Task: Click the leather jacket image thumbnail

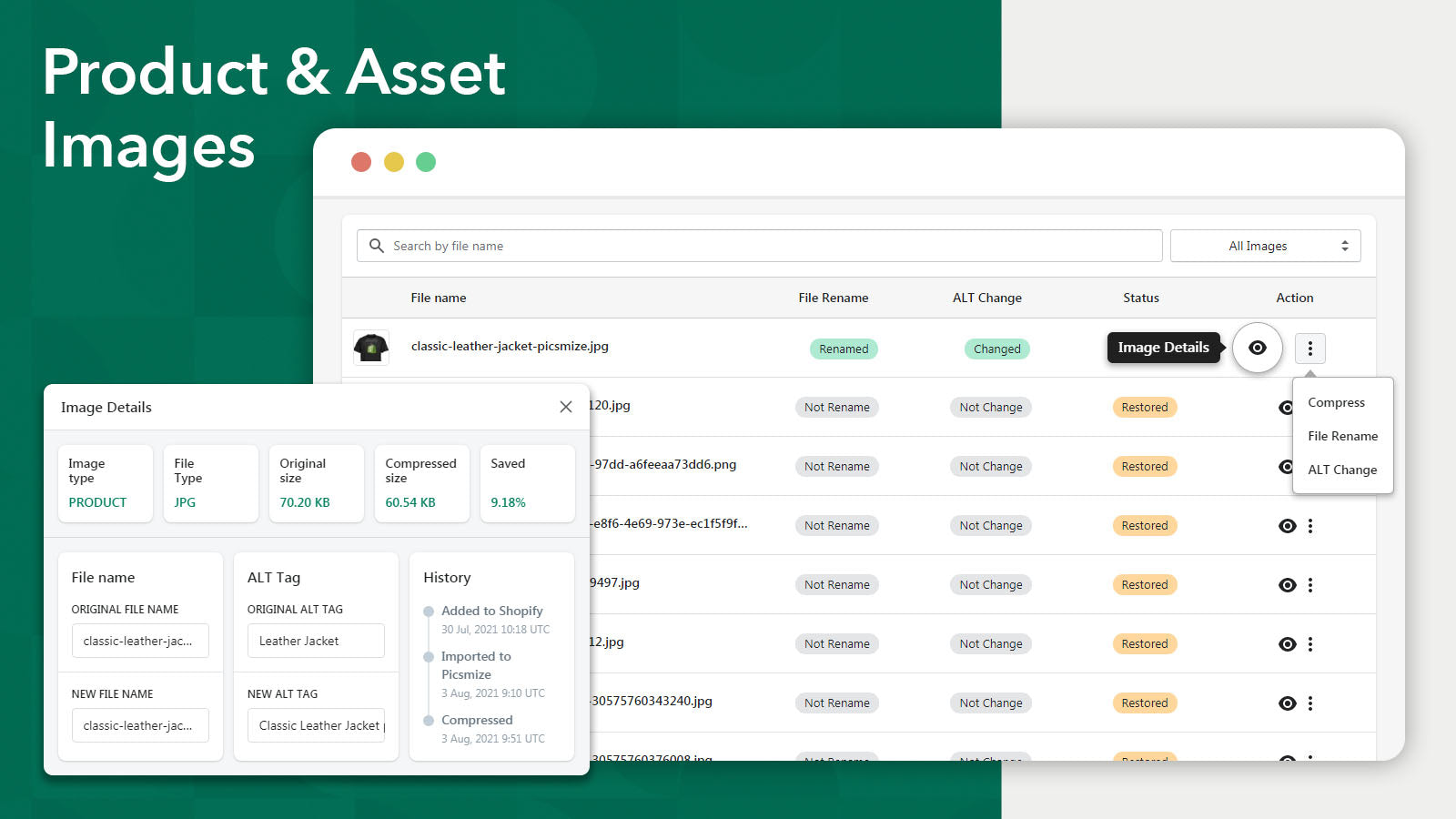Action: click(370, 347)
